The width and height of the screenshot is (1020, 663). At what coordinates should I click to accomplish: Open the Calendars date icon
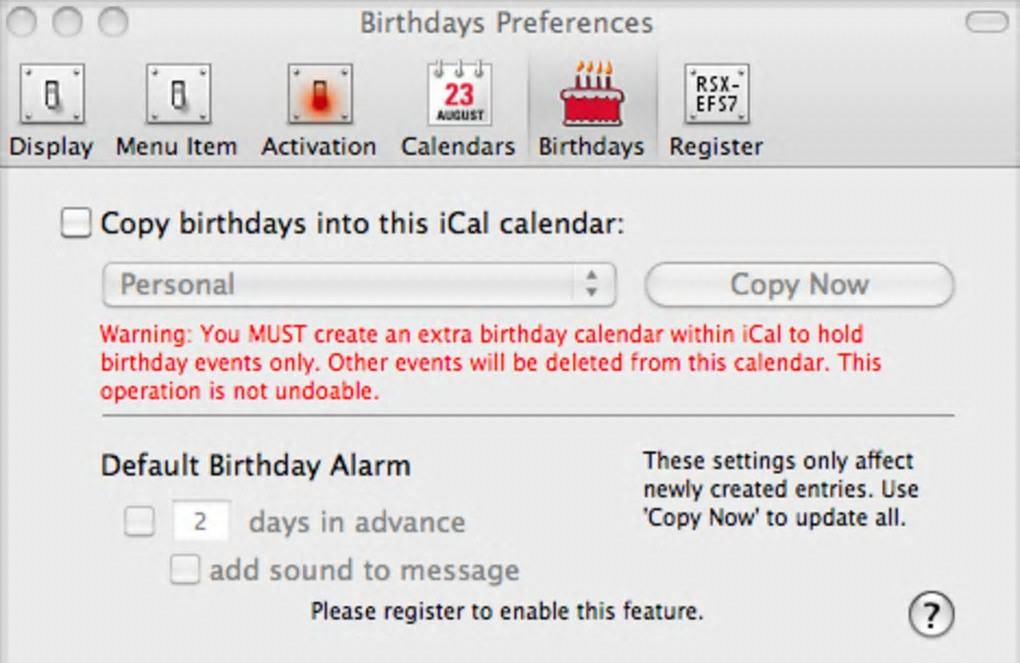click(x=458, y=94)
